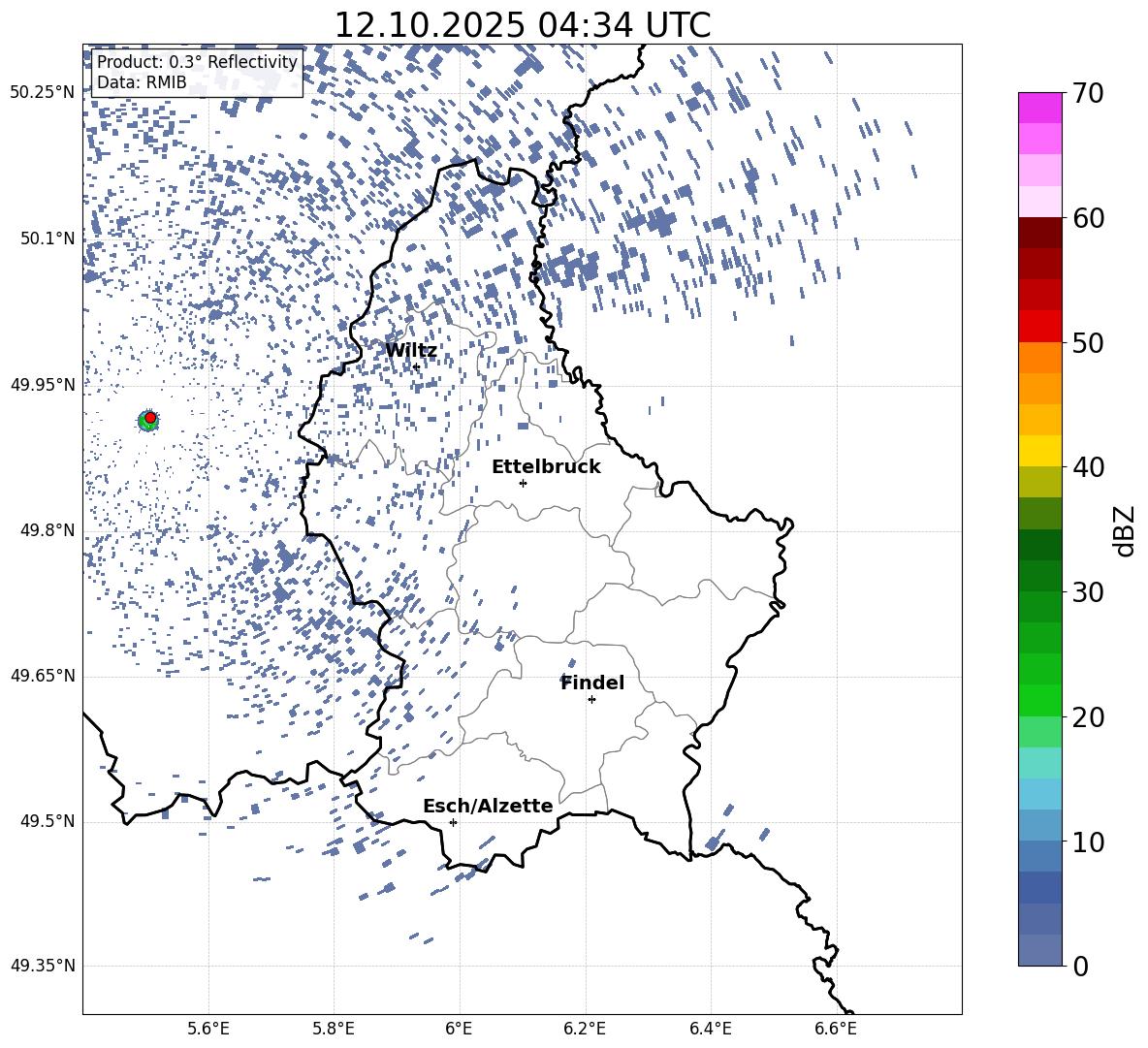The image size is (1148, 1048).
Task: Click the 'Findel' city label
Action: coord(592,683)
